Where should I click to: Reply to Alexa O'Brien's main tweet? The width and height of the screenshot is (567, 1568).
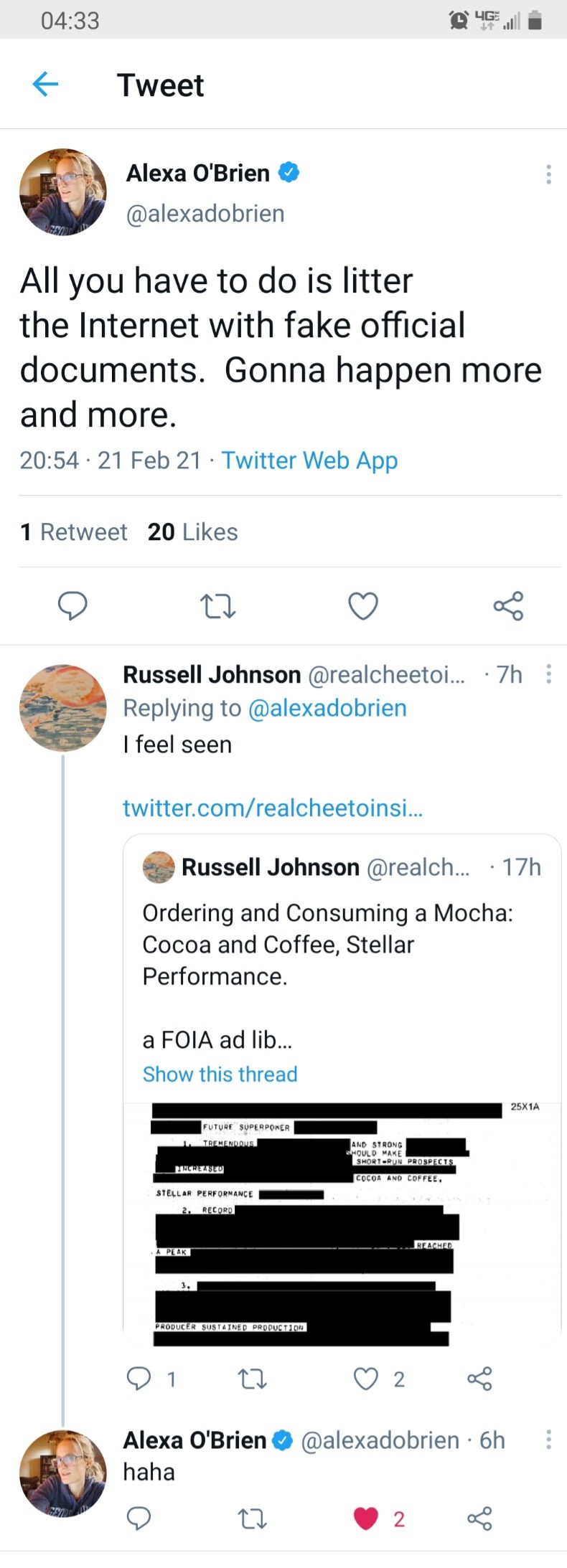pyautogui.click(x=72, y=606)
